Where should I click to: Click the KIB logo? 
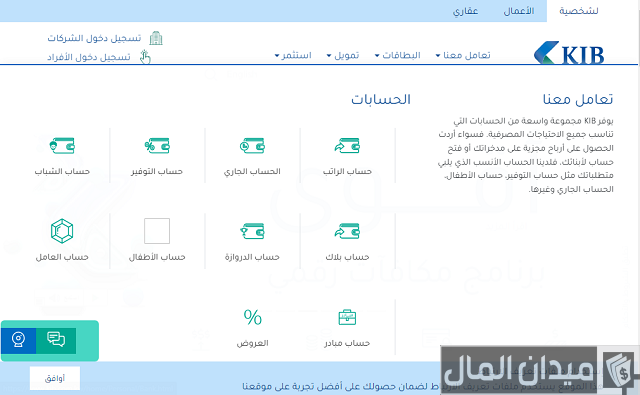[569, 53]
